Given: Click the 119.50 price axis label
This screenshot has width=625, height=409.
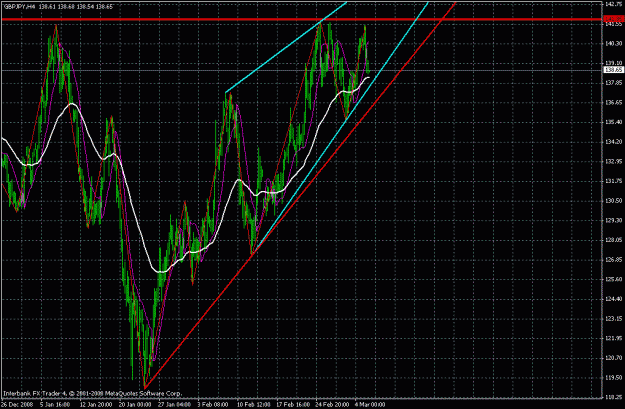Looking at the screenshot, I should (614, 377).
